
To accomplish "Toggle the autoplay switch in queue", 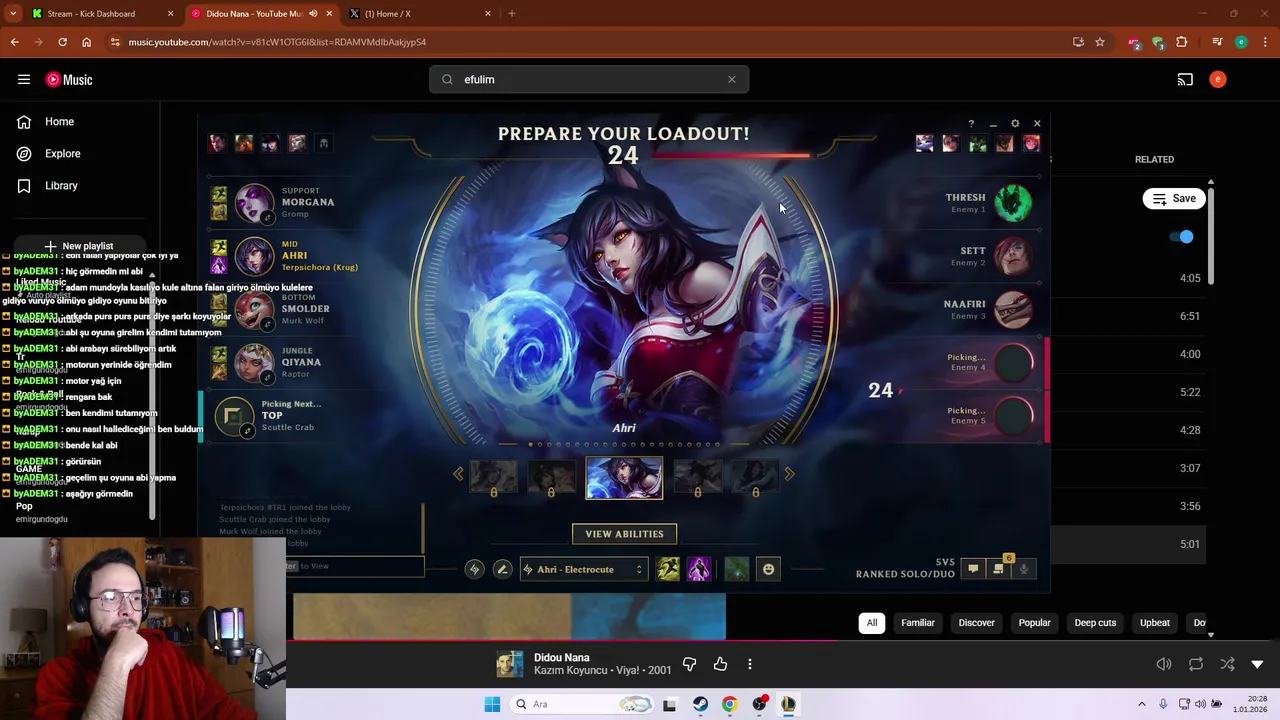I will (x=1181, y=237).
